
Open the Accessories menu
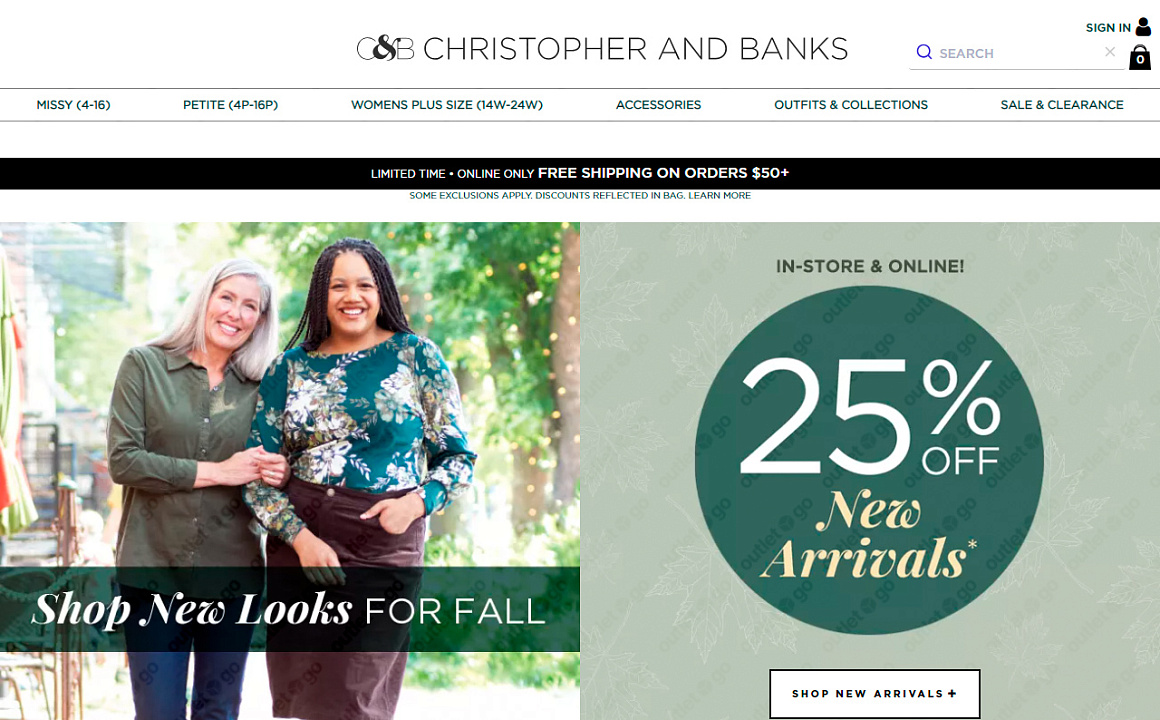pos(658,105)
